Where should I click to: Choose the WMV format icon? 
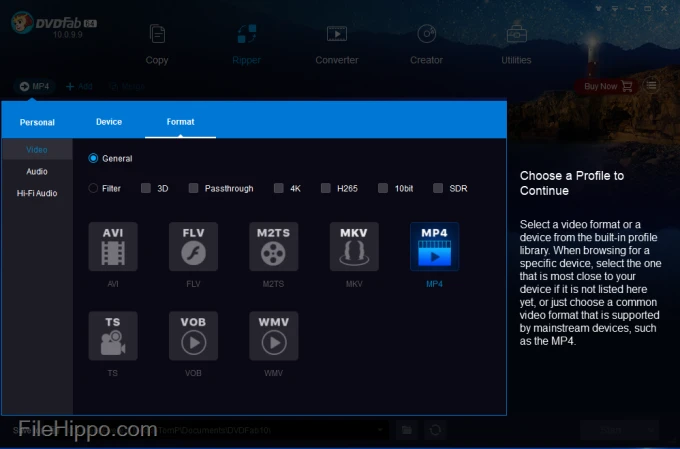pos(274,336)
